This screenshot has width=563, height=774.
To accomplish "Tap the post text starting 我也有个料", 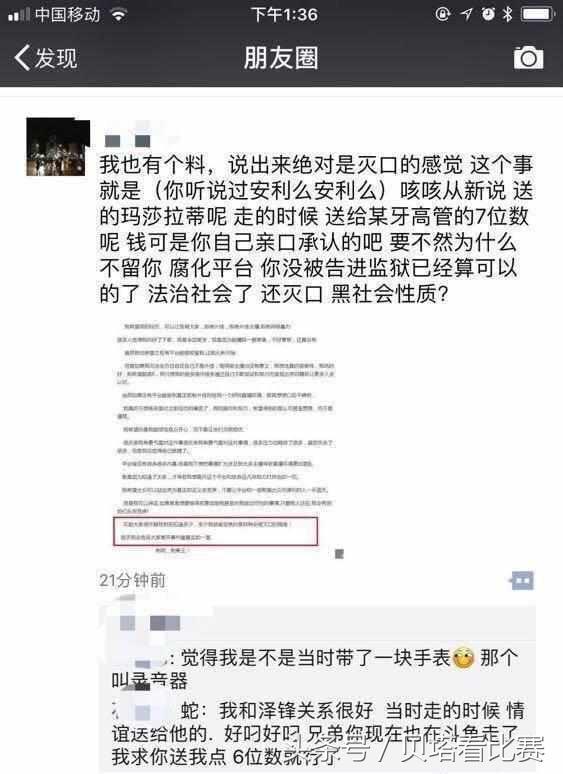I will 316,229.
